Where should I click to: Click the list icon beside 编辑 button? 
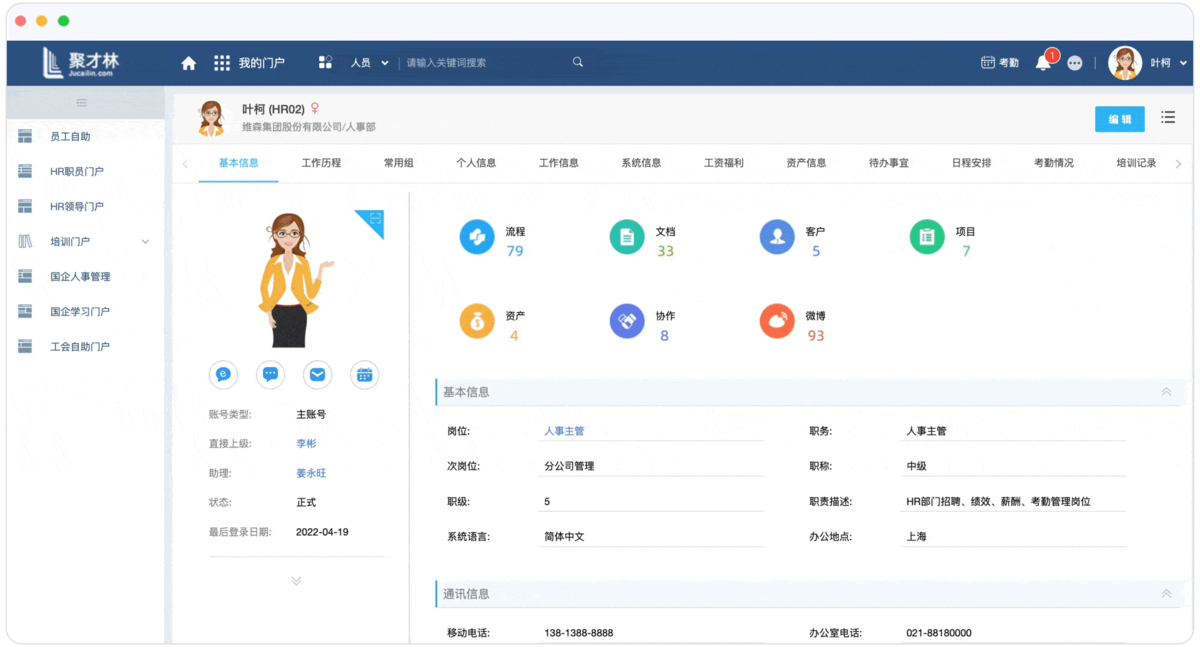1167,117
